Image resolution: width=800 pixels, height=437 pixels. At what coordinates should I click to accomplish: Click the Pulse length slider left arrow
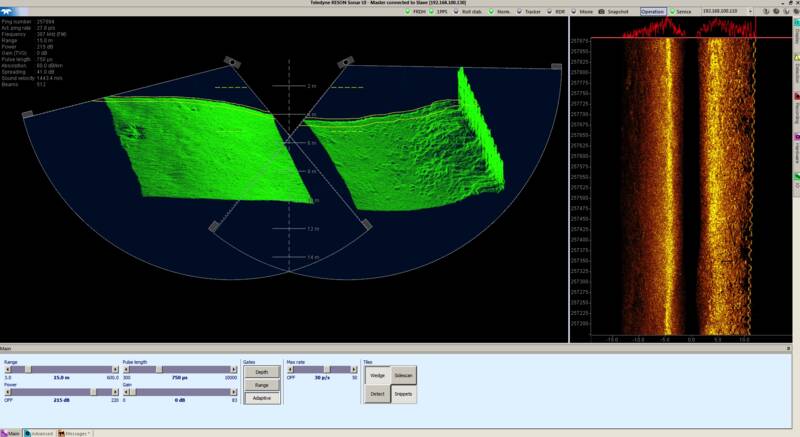[x=125, y=369]
